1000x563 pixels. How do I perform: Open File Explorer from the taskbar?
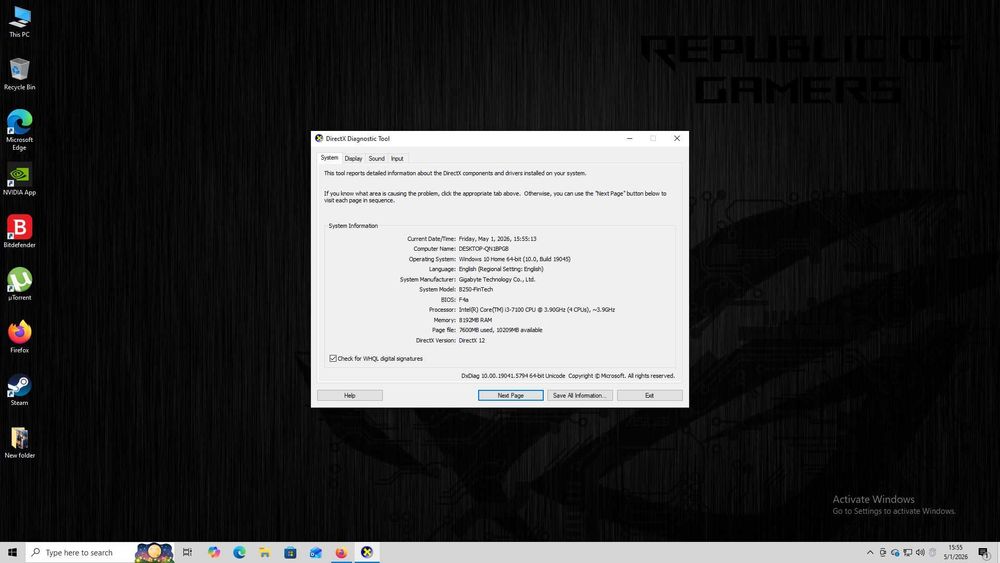pyautogui.click(x=265, y=552)
